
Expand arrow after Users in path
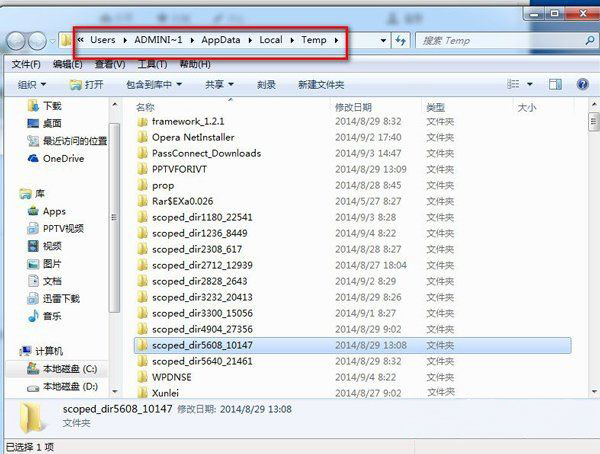tap(125, 40)
